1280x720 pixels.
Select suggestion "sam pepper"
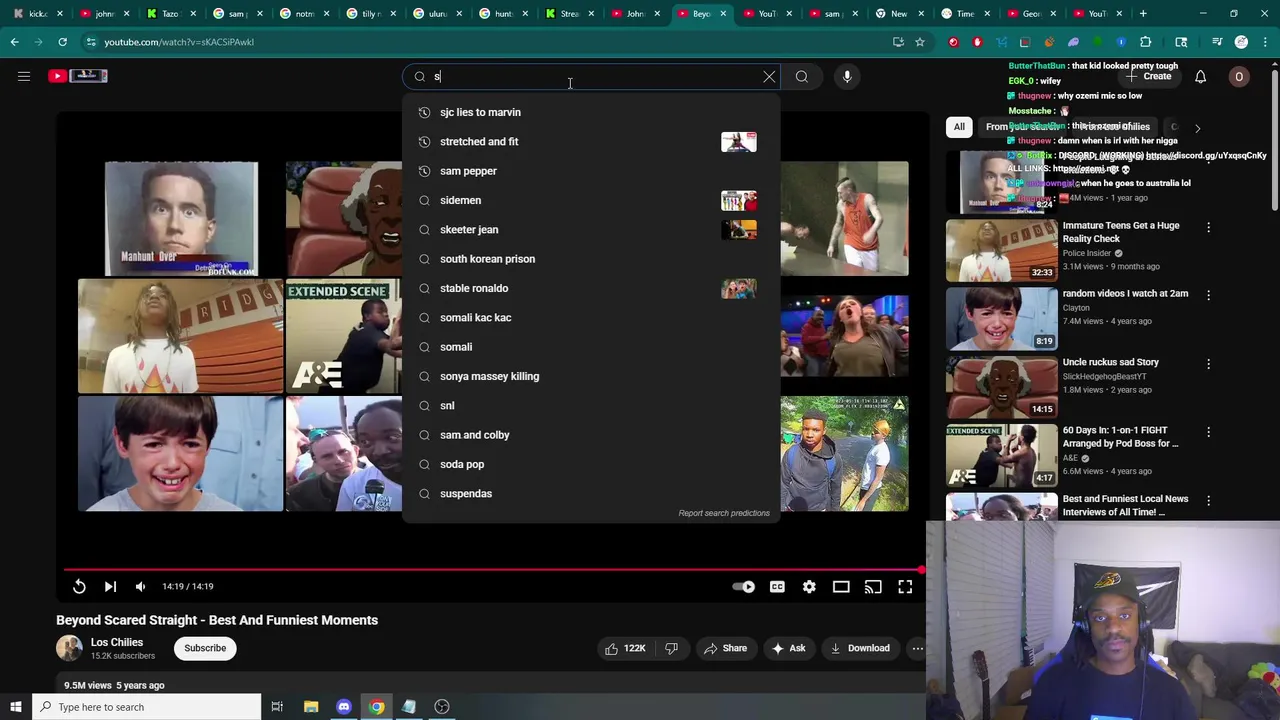tap(590, 171)
